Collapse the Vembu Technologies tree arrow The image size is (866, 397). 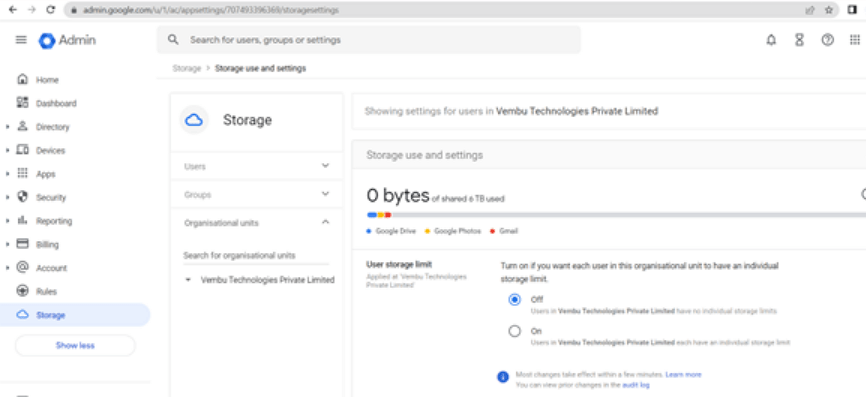point(188,280)
